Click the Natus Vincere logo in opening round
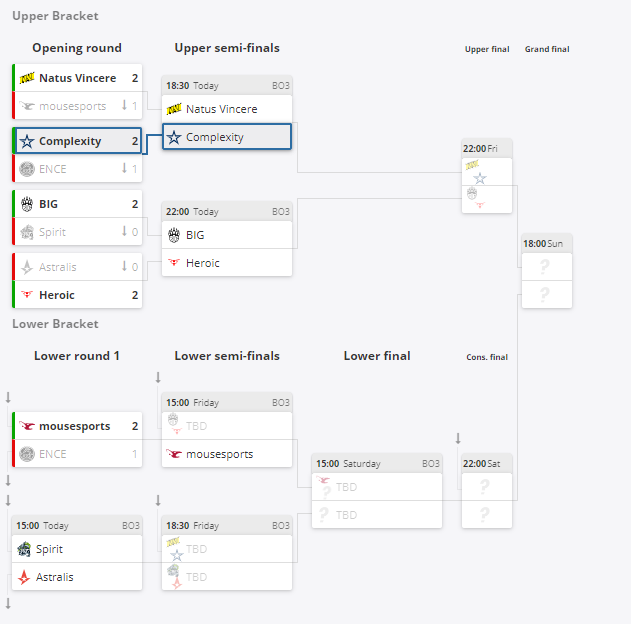Image resolution: width=631 pixels, height=624 pixels. pos(27,78)
